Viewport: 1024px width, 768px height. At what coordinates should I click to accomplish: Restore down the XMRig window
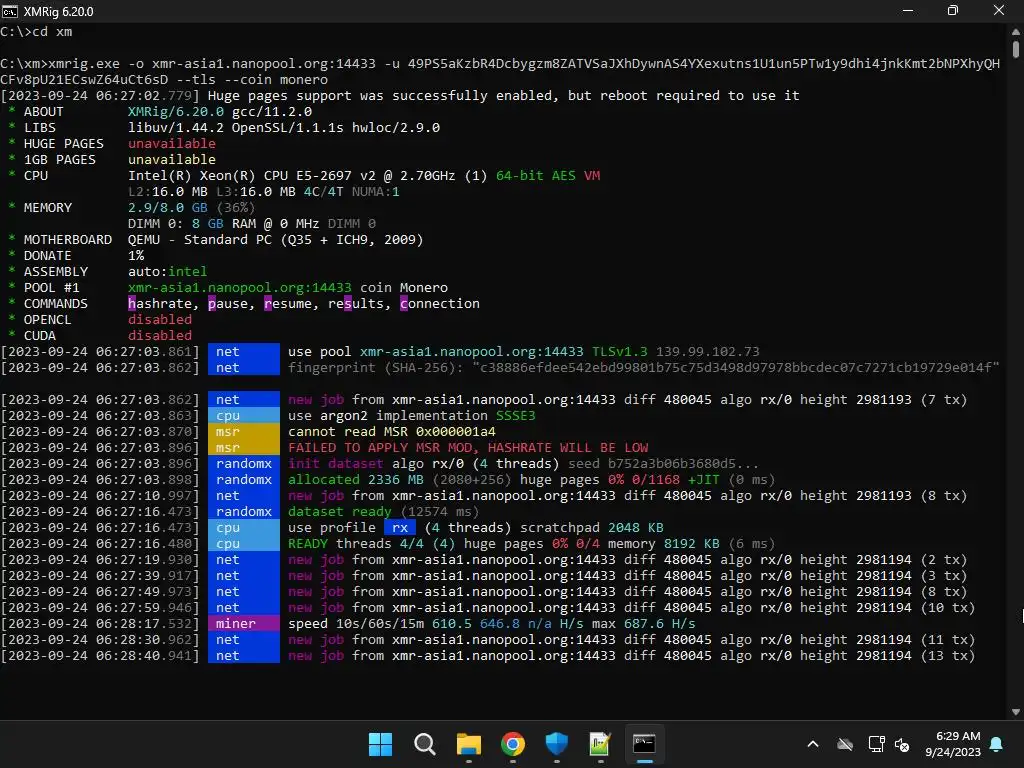point(953,10)
